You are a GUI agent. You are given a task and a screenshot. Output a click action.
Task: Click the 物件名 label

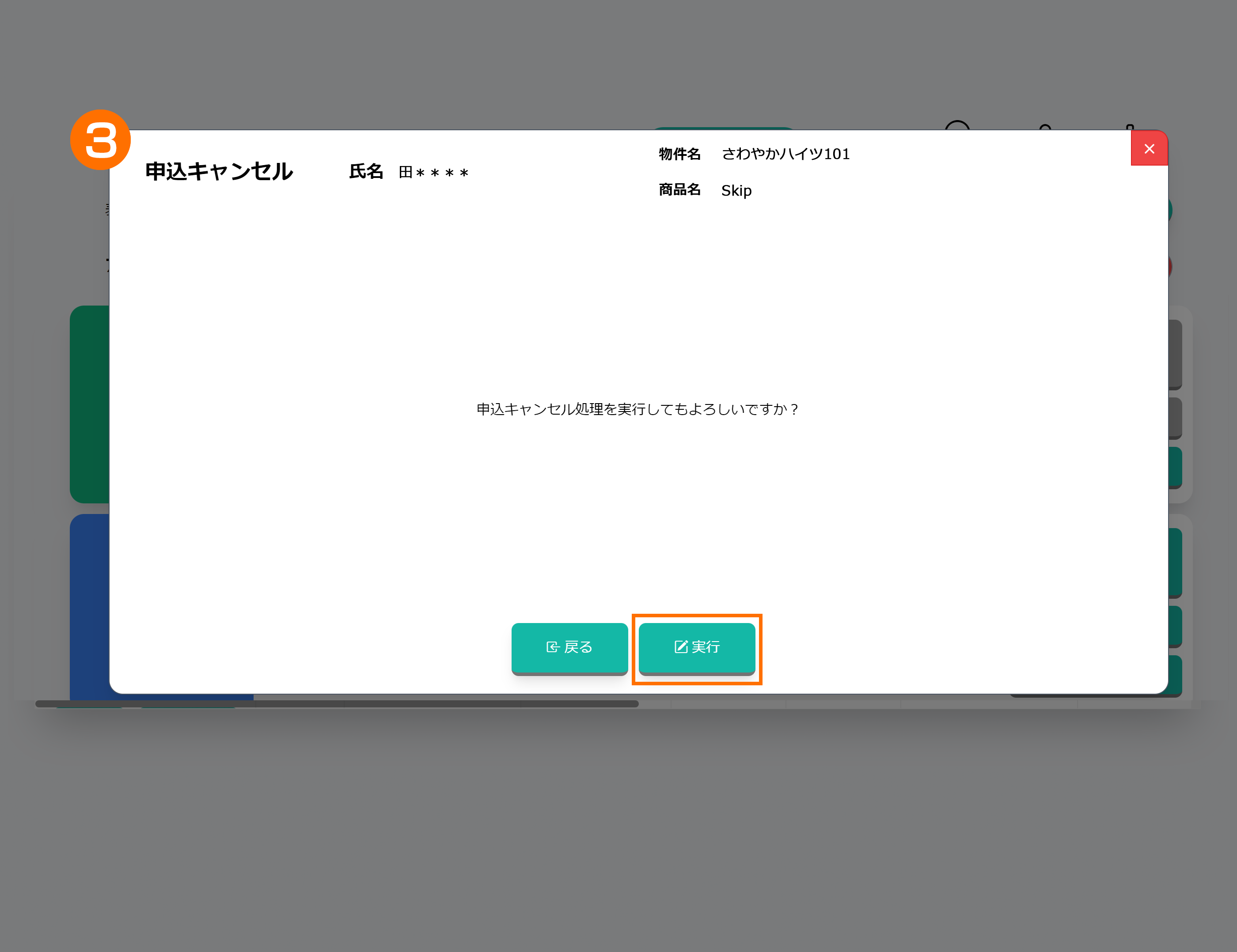point(679,154)
